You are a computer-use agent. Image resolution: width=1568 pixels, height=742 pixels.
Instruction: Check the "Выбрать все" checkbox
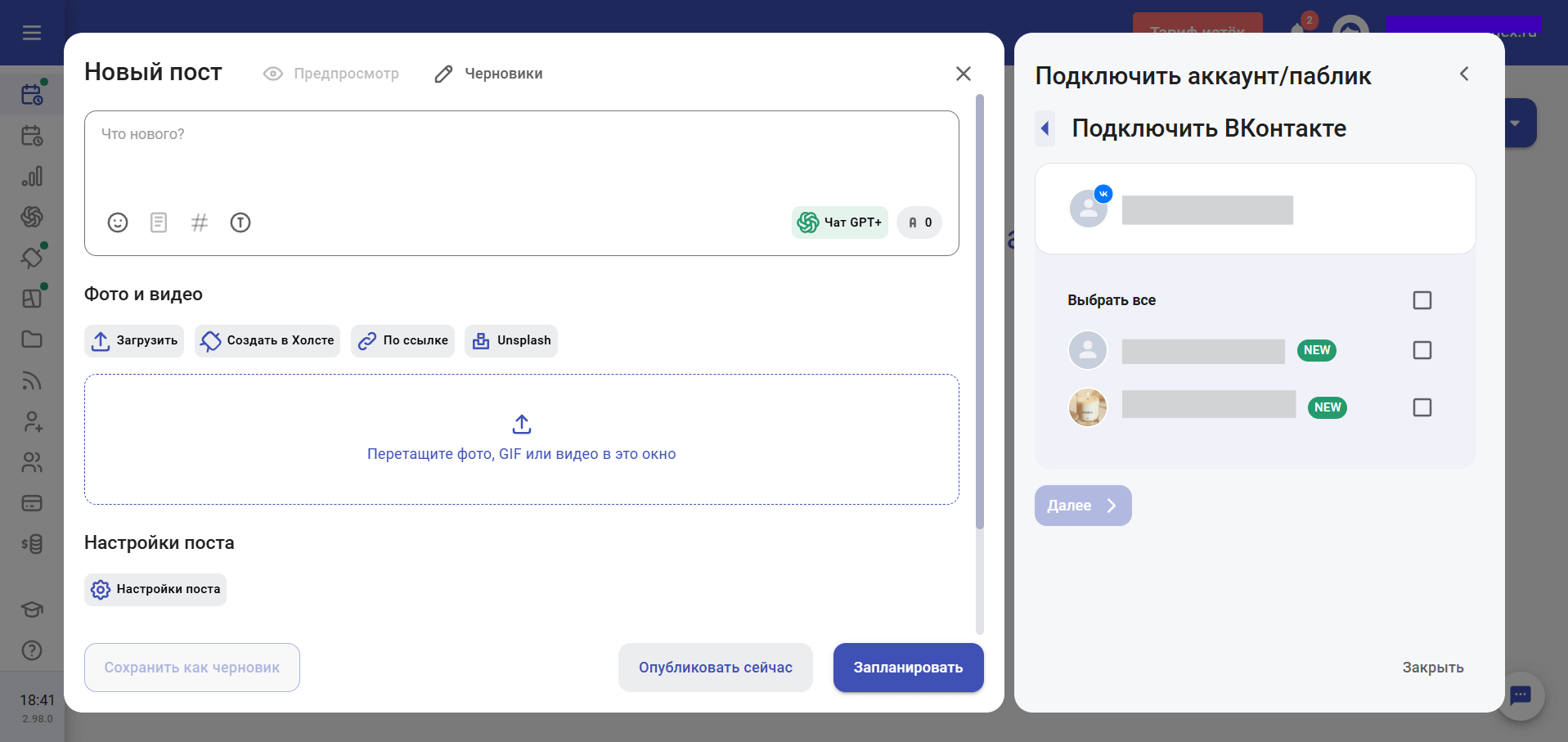[x=1422, y=300]
